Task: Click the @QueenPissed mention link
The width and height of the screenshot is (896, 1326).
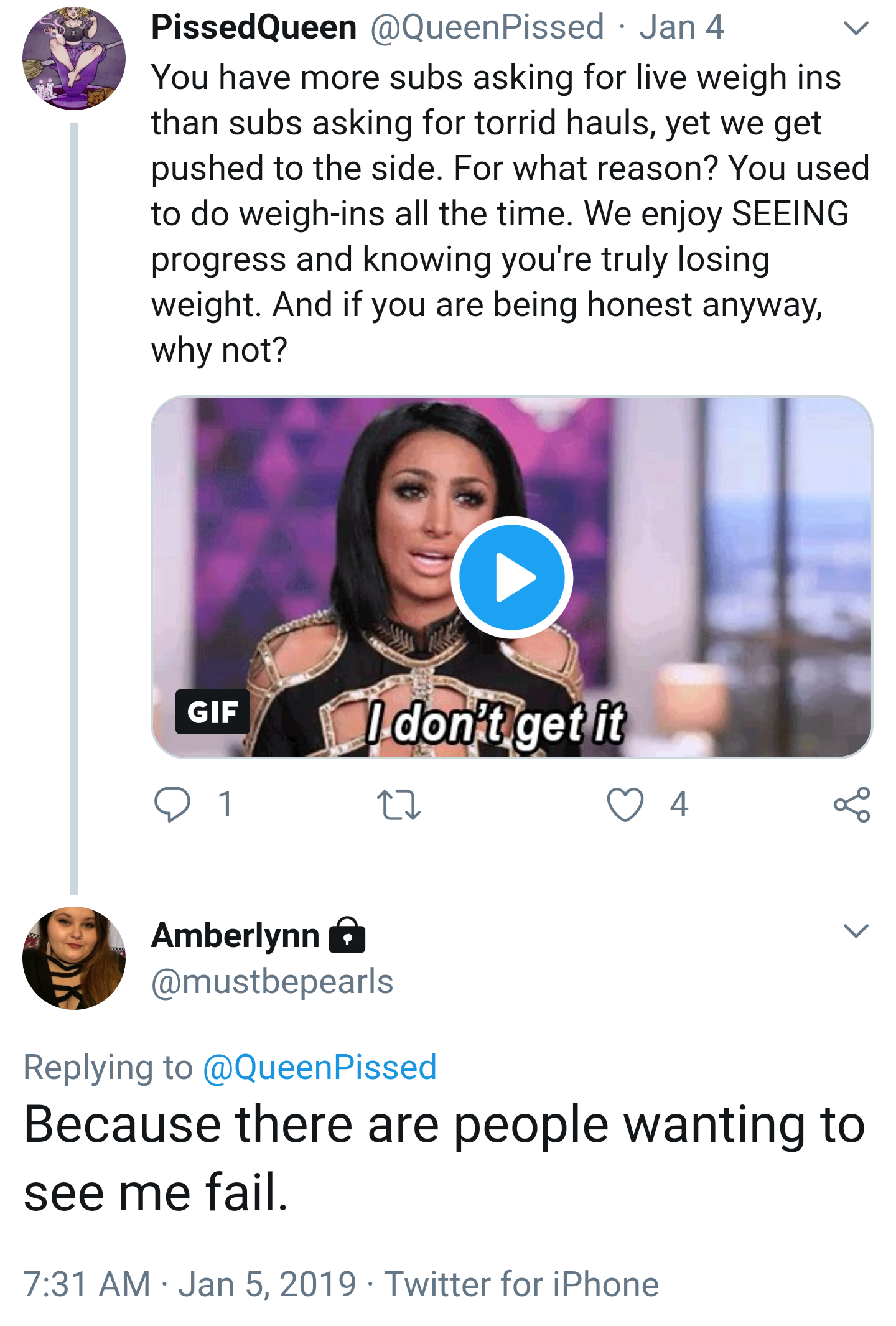Action: coord(320,1067)
